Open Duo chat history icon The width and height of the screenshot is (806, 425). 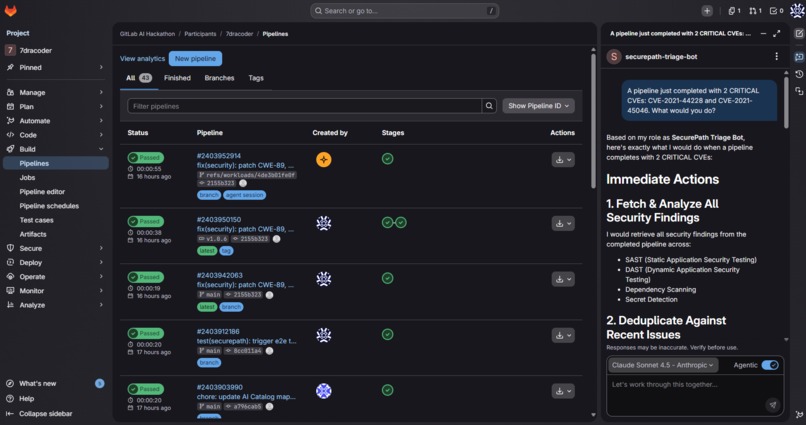[x=799, y=75]
